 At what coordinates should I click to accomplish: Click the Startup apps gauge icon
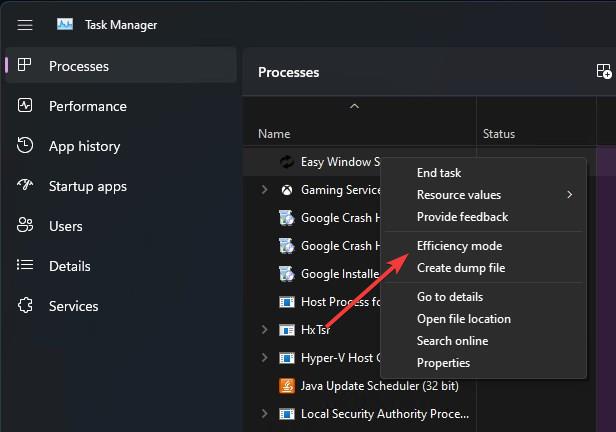coord(26,186)
